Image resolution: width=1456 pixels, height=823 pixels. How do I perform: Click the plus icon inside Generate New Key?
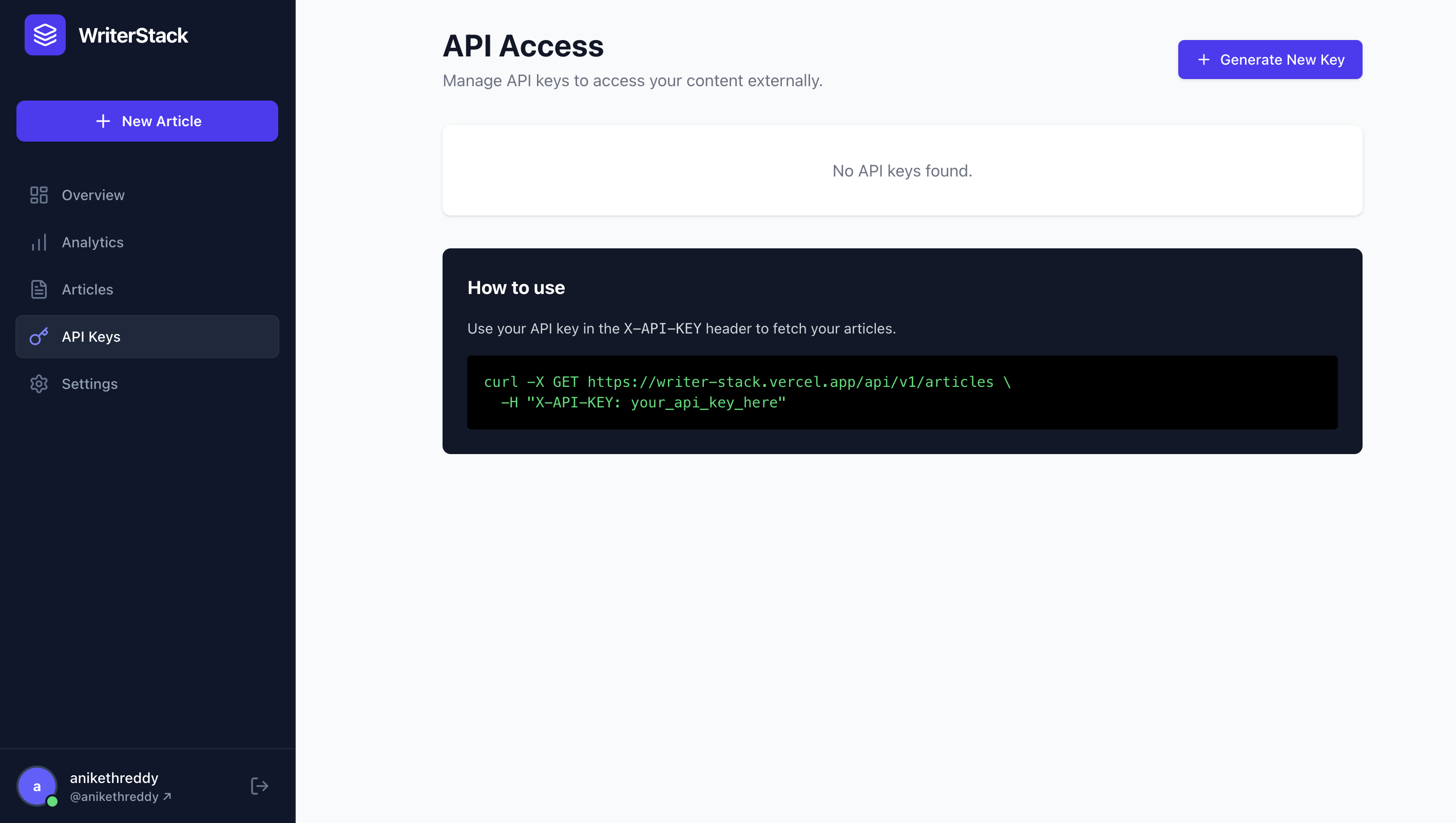(1203, 60)
